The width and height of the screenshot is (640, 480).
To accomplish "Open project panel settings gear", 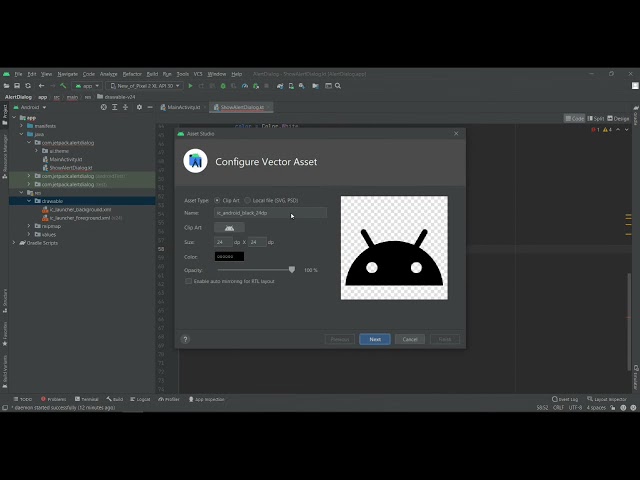I will click(x=139, y=107).
